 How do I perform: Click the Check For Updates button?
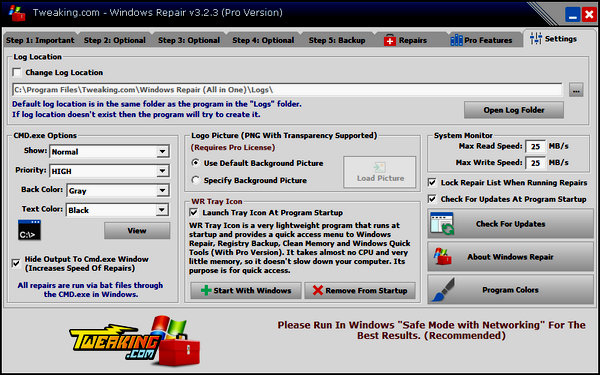510,224
